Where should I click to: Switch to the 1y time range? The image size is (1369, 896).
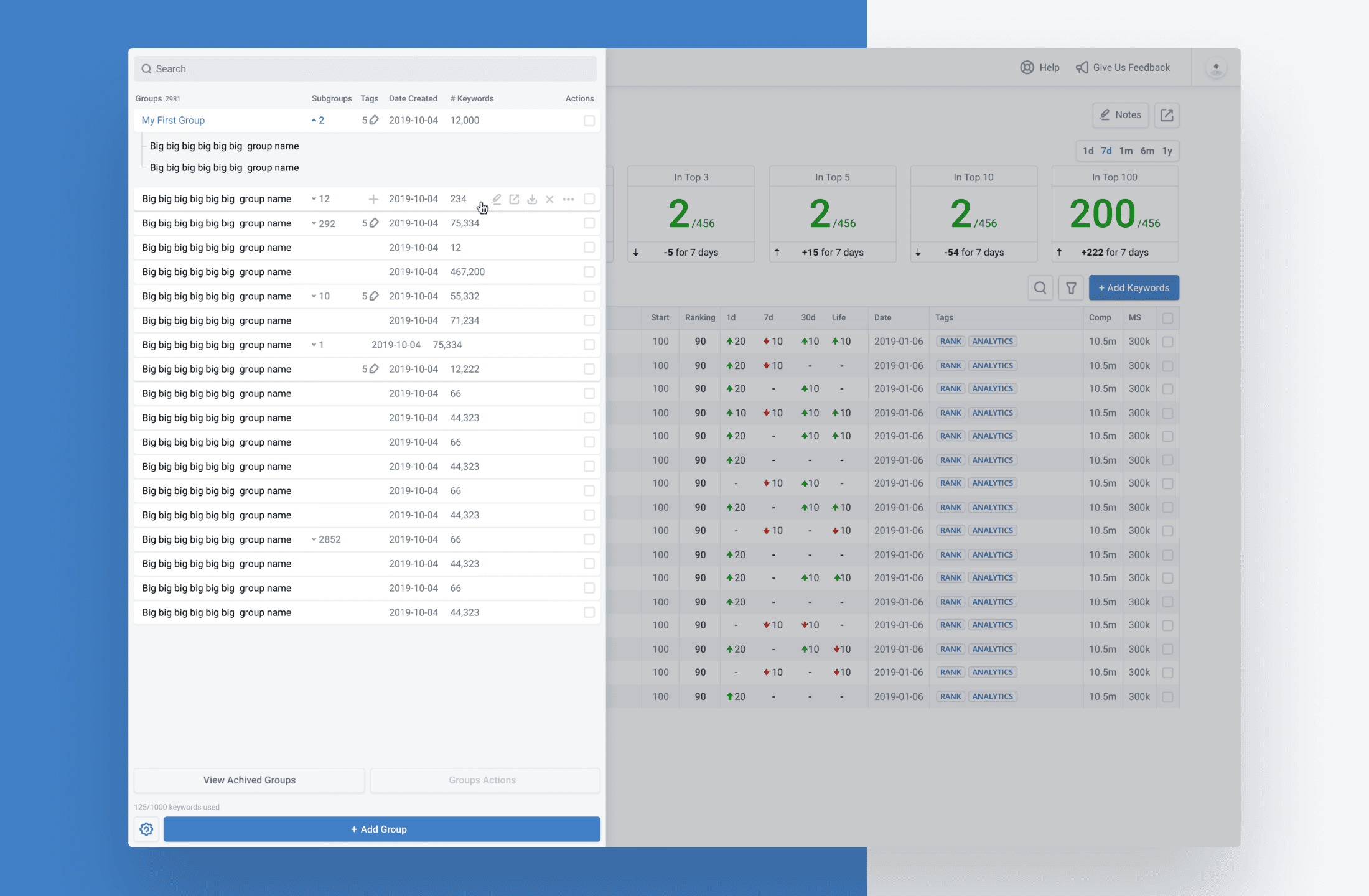[1167, 151]
